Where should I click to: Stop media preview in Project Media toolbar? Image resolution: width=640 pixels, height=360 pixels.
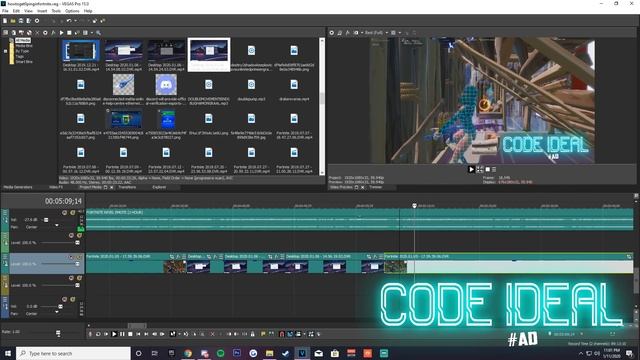69,33
